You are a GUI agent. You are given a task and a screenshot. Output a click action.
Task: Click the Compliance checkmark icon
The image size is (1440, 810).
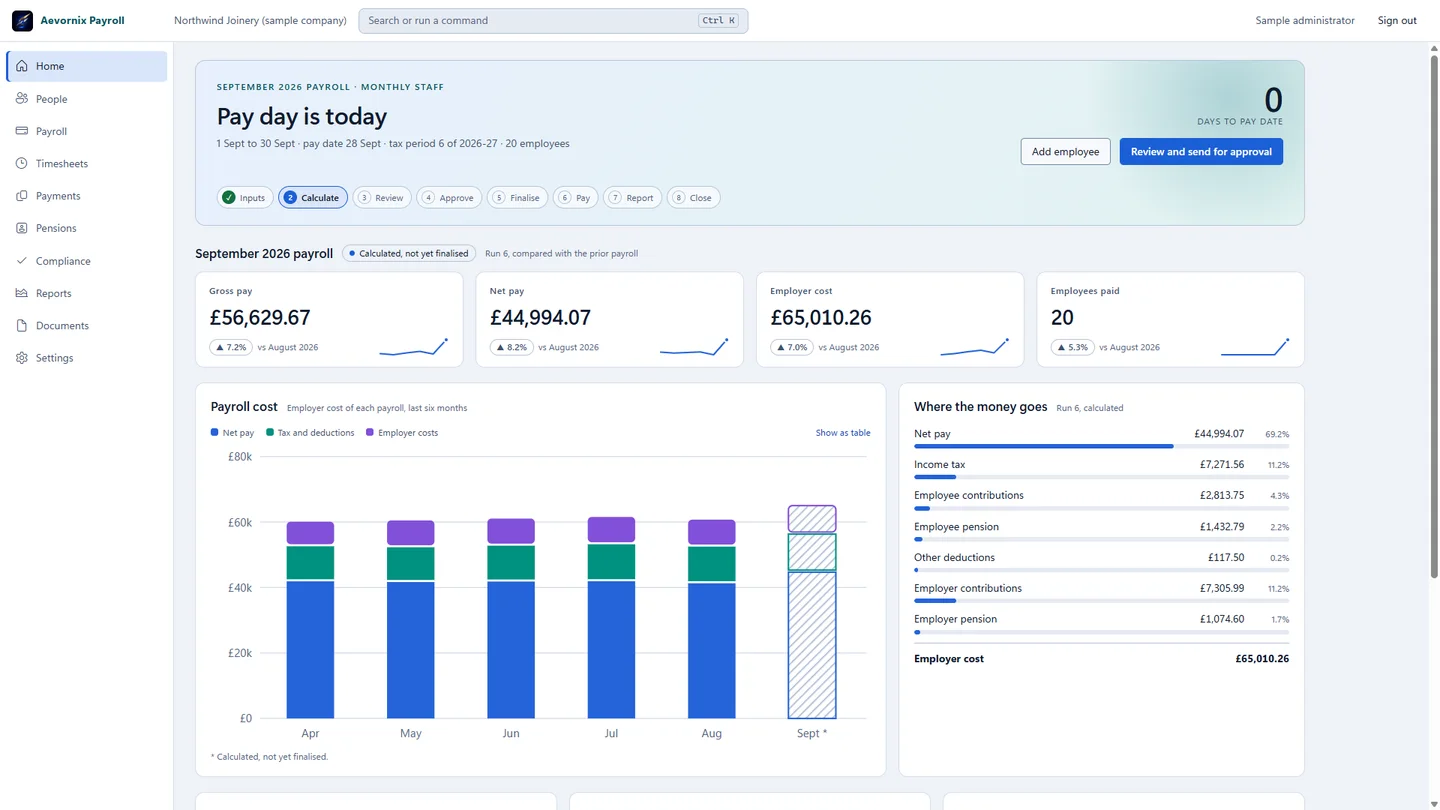point(22,261)
